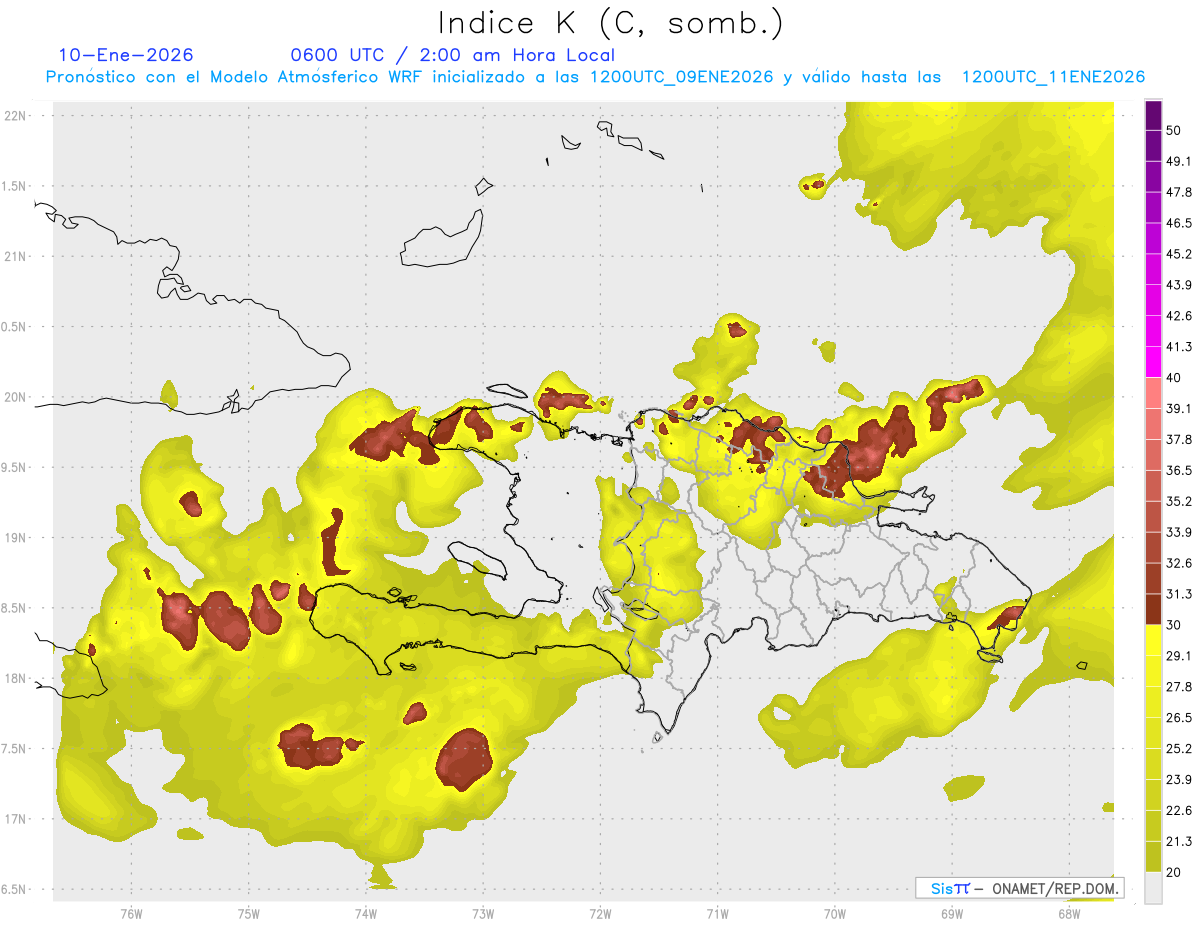Image resolution: width=1200 pixels, height=927 pixels.
Task: Click the colorbar label '22.6'
Action: [1179, 811]
